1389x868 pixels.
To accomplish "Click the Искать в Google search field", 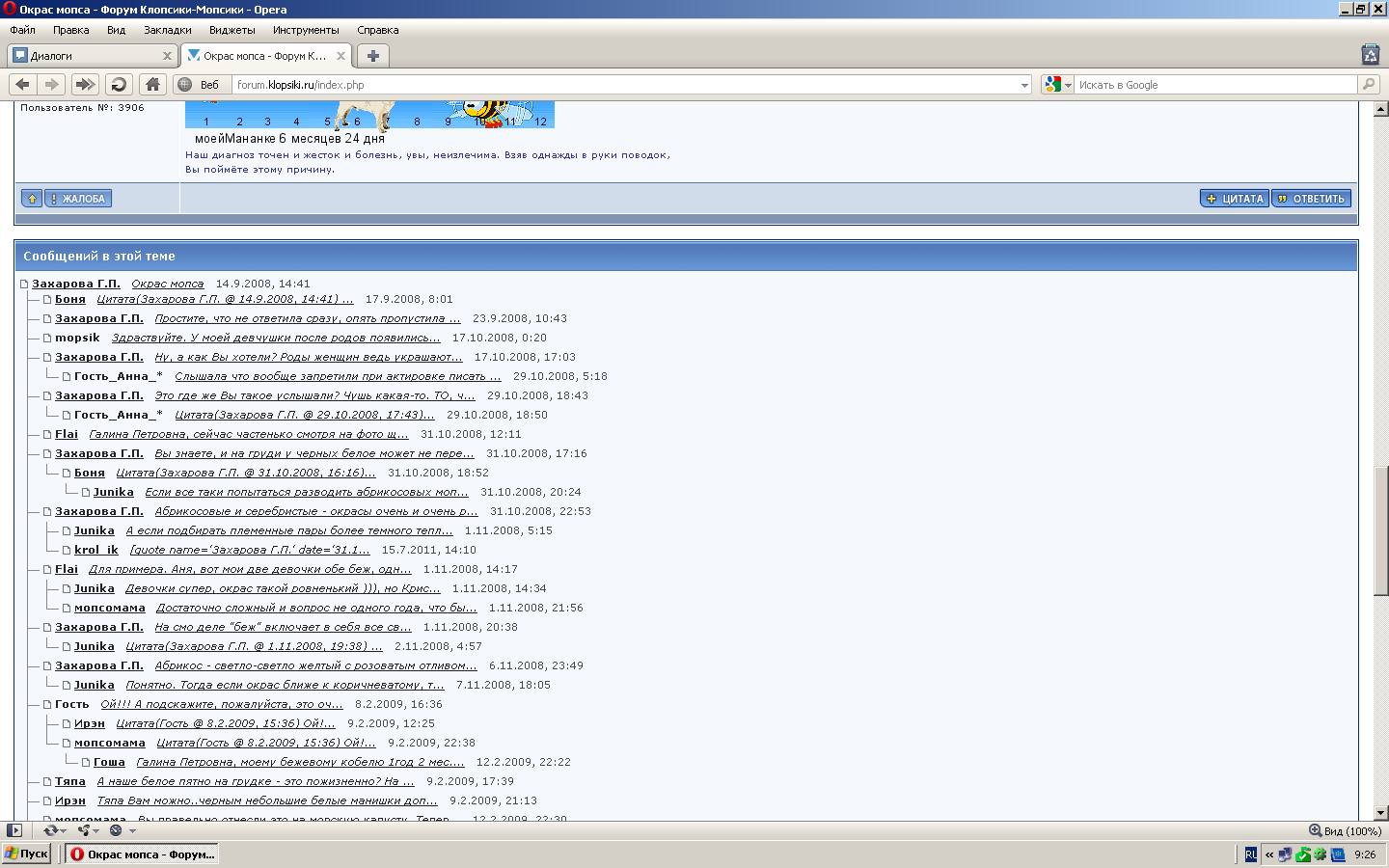I will (1215, 85).
